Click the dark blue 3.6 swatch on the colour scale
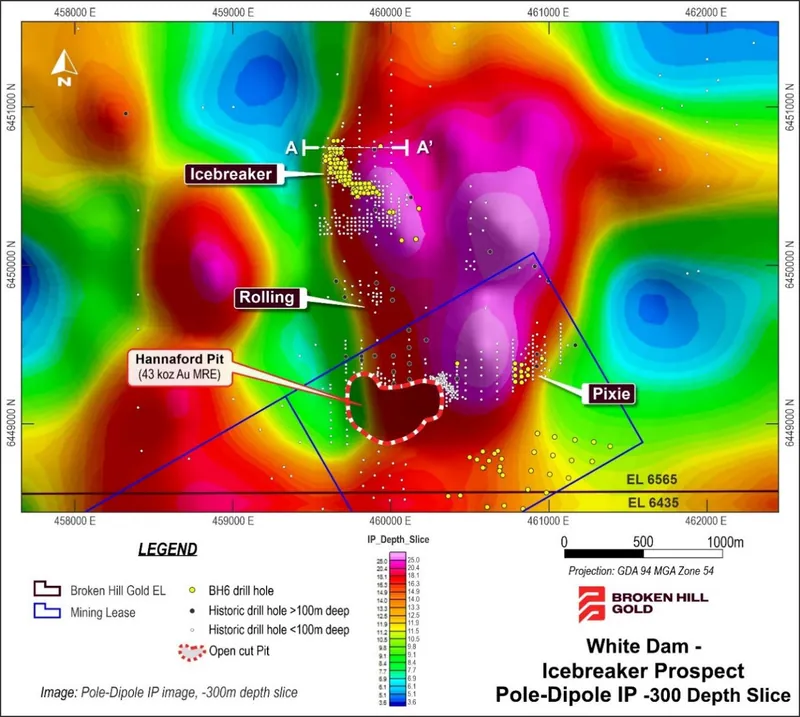This screenshot has width=800, height=717. 398,702
